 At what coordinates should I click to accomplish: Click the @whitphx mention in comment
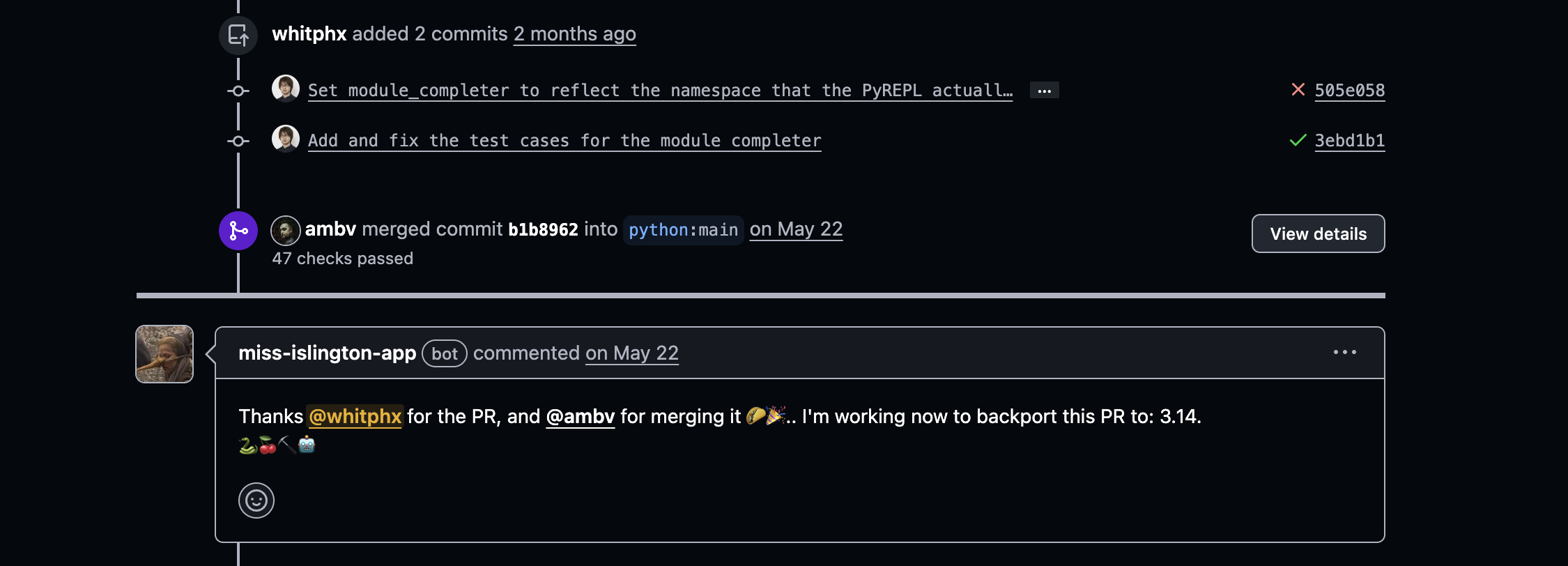click(355, 417)
